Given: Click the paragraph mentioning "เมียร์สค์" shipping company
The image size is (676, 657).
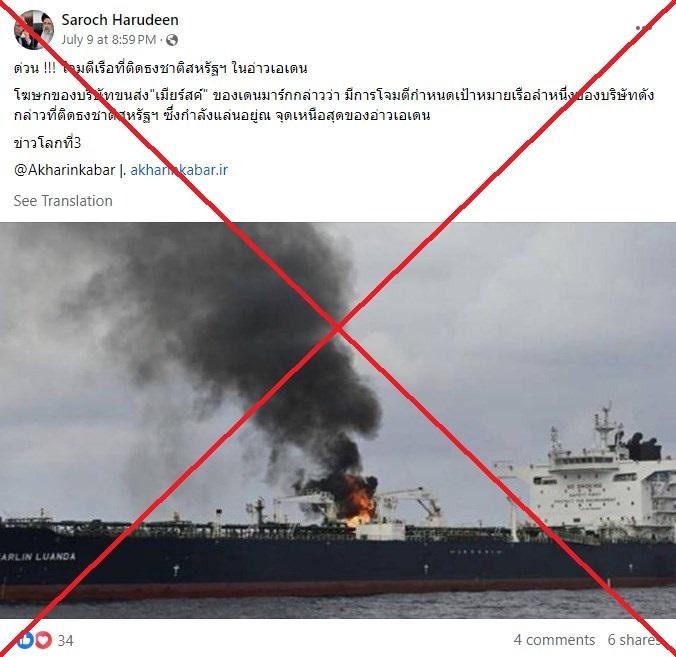Looking at the screenshot, I should [334, 105].
